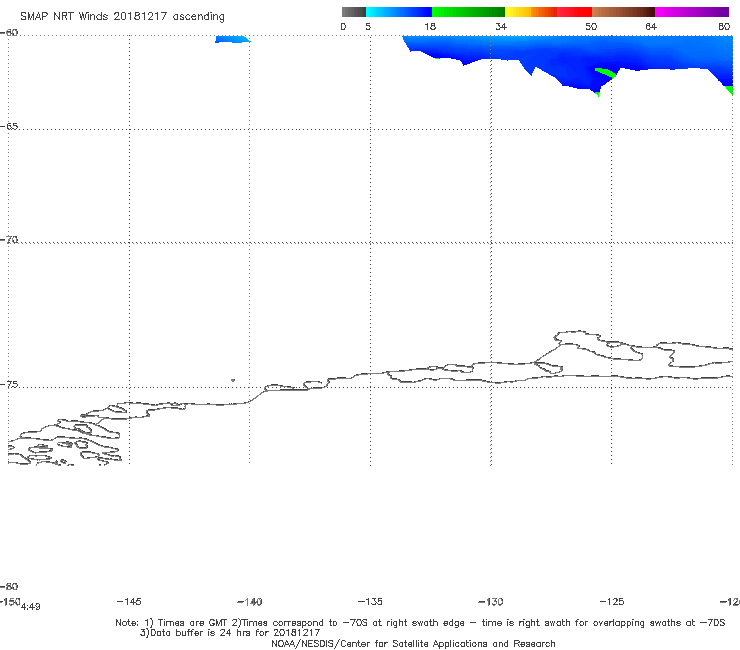Click the red segment of the color bar near 50

[x=574, y=12]
